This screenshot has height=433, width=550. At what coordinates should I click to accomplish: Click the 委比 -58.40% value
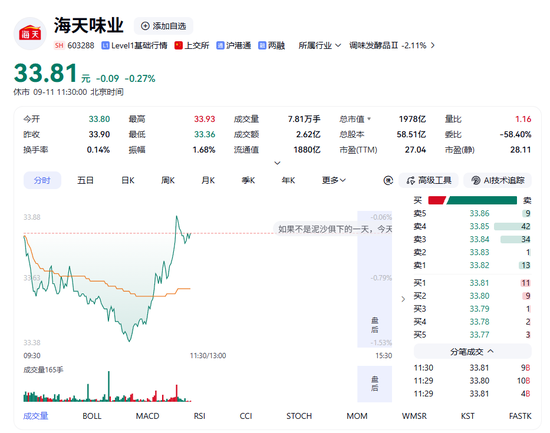click(515, 134)
